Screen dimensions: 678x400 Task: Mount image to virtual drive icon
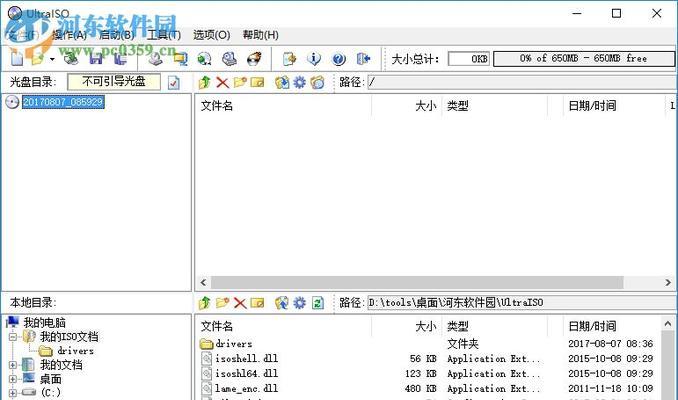pyautogui.click(x=230, y=58)
